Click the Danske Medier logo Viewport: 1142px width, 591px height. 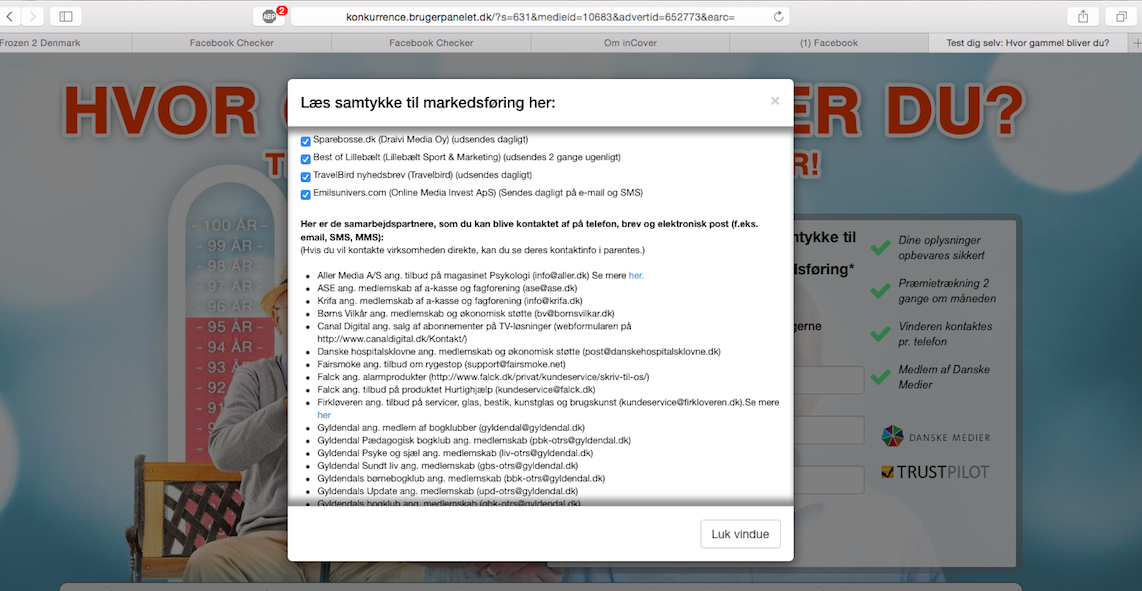(x=935, y=437)
